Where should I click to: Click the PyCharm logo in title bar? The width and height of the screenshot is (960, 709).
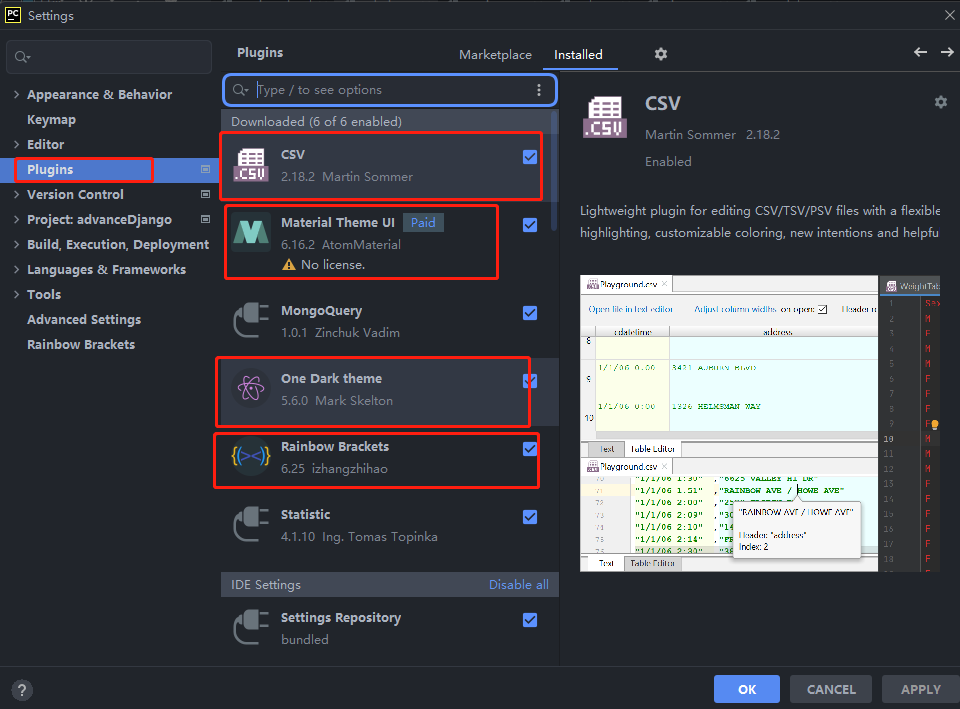[x=13, y=15]
